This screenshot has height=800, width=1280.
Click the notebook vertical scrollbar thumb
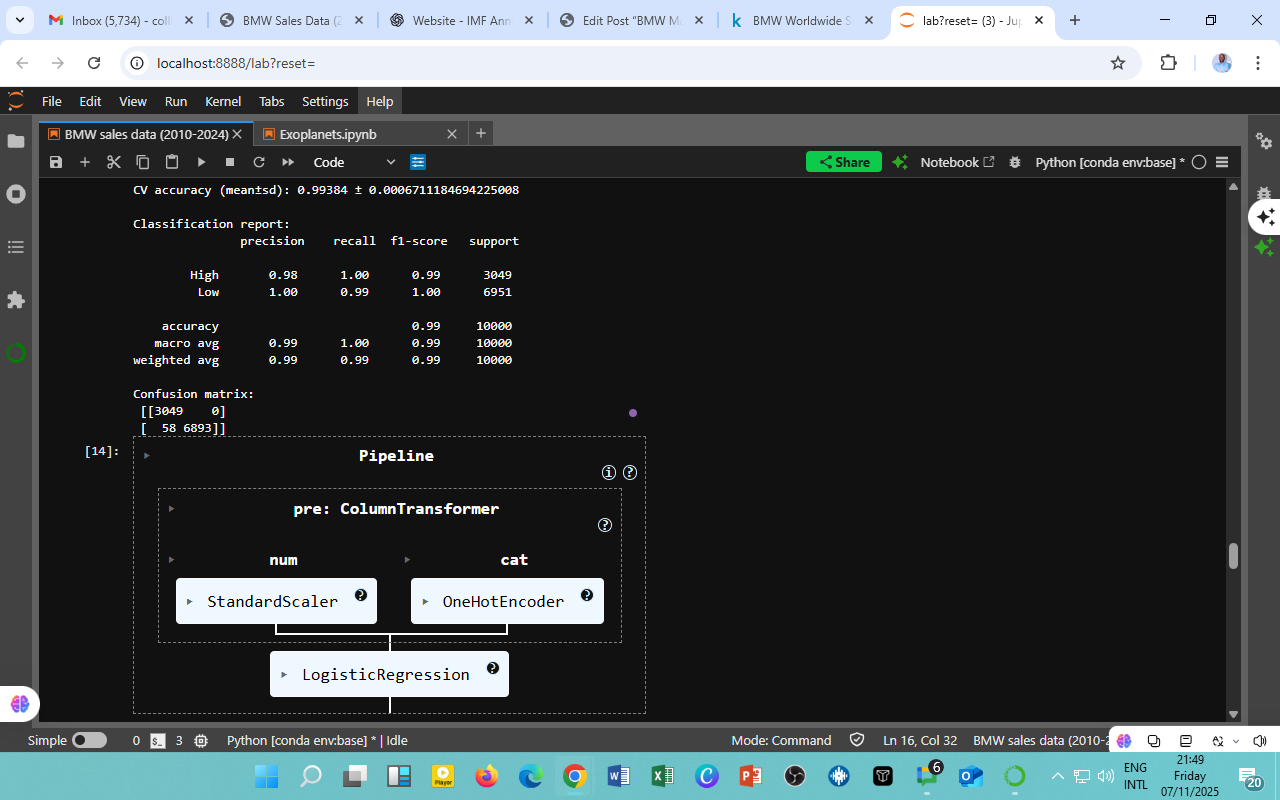(1233, 556)
